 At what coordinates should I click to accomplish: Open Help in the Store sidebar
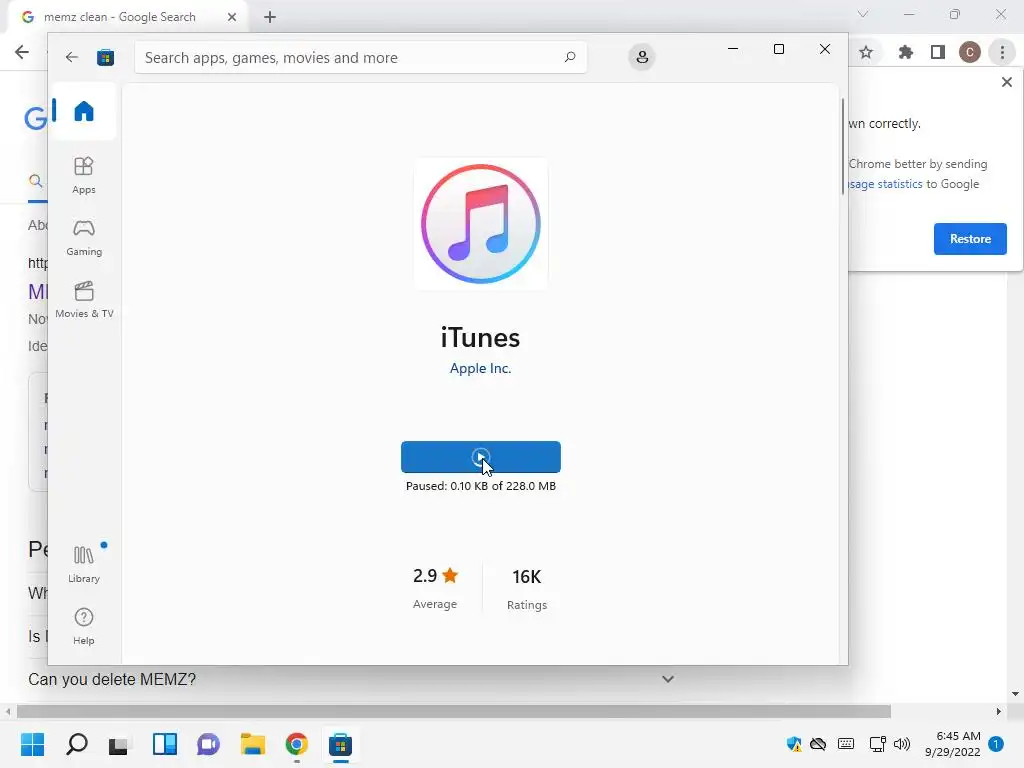pyautogui.click(x=84, y=626)
